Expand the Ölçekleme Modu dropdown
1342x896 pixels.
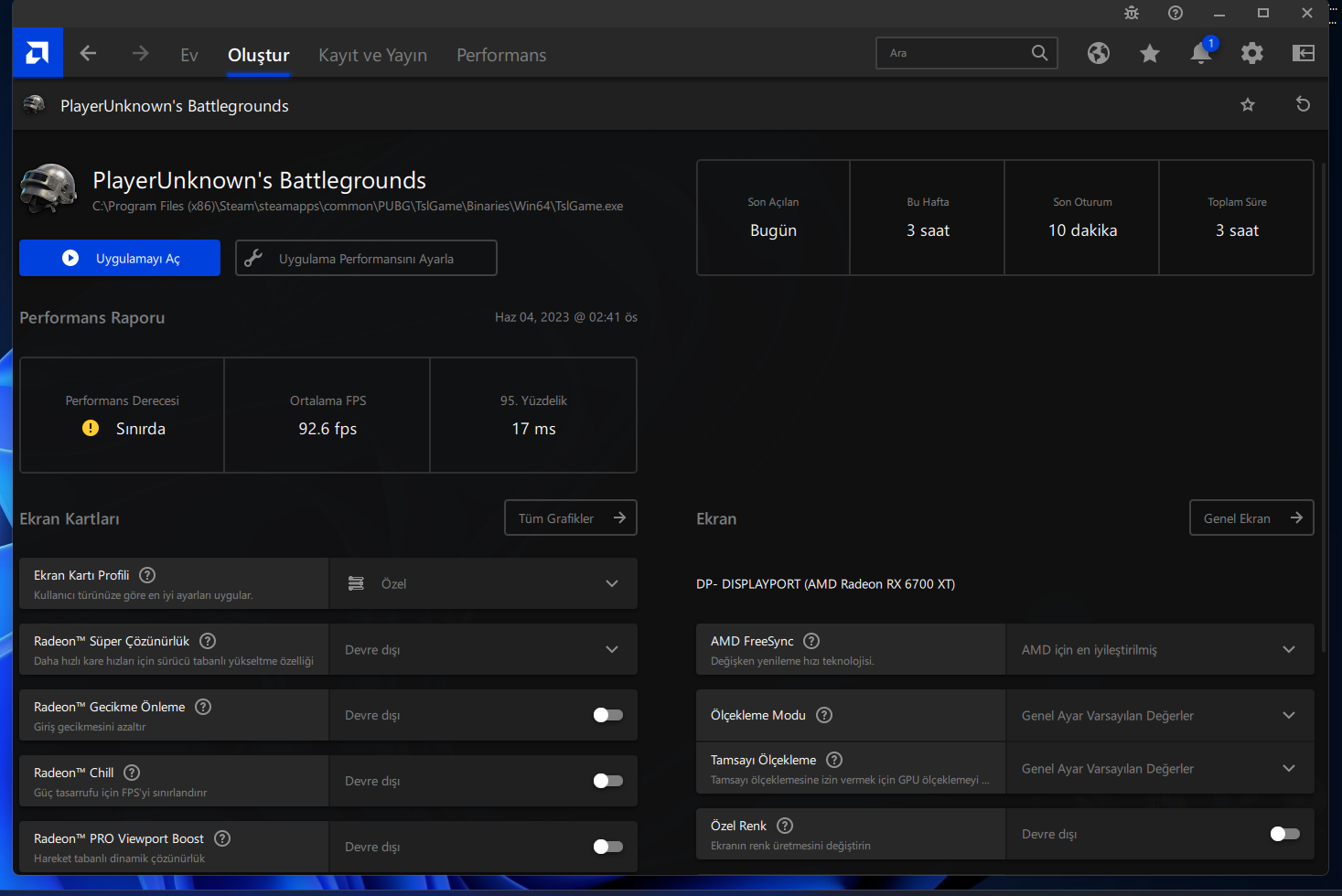click(1159, 716)
